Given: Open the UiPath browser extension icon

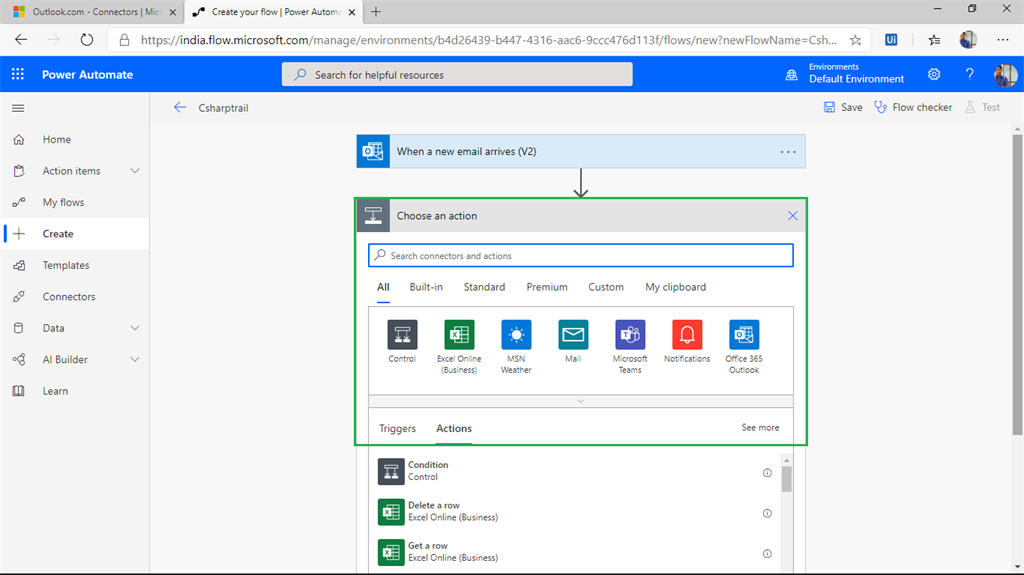Looking at the screenshot, I should coord(891,40).
